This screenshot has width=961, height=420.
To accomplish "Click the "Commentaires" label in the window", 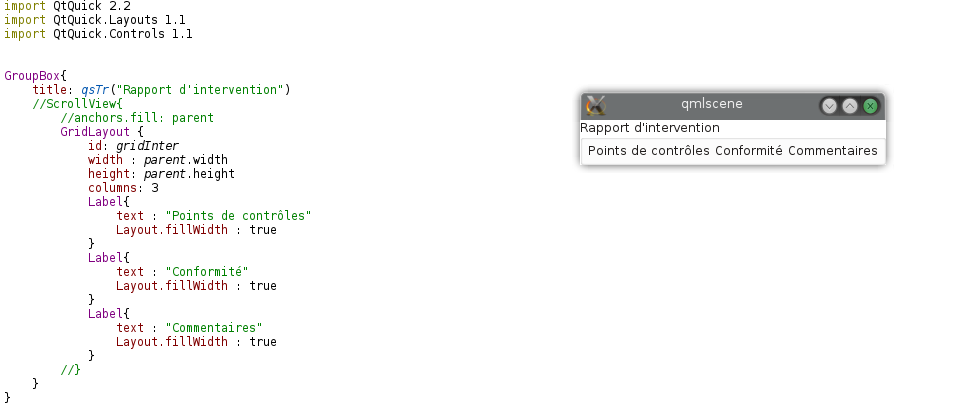I will point(833,151).
